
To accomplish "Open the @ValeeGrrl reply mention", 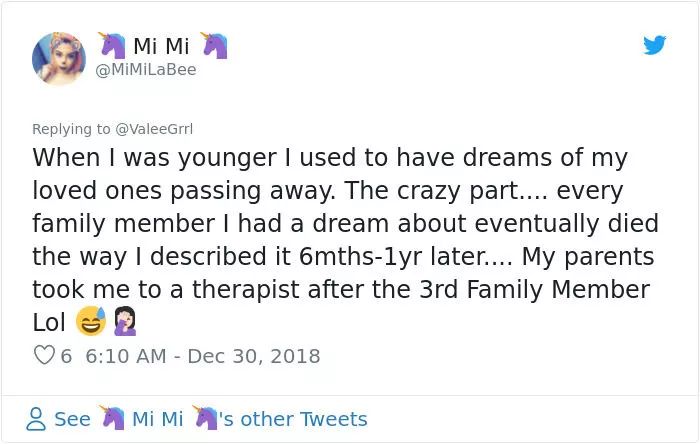I will coord(154,129).
